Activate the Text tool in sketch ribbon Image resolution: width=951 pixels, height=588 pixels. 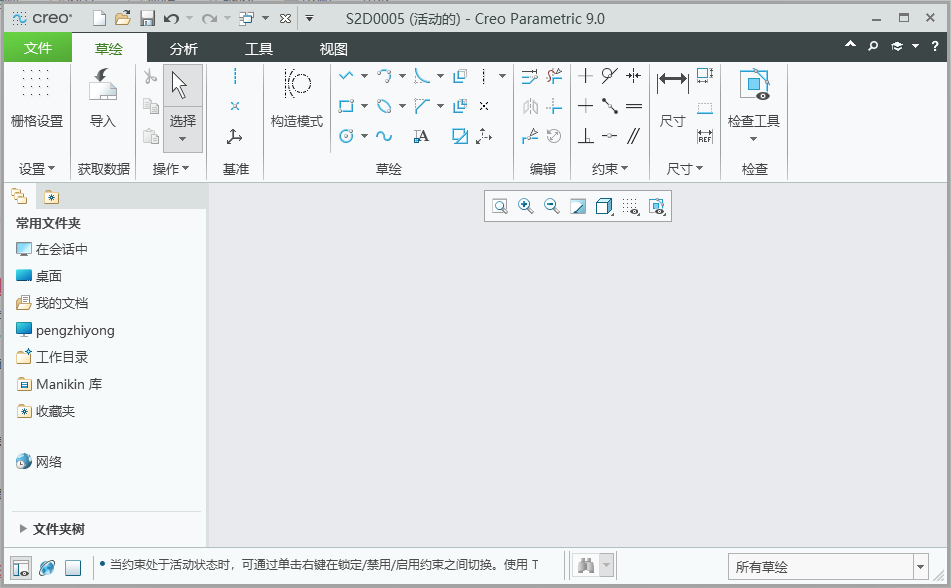(x=421, y=136)
